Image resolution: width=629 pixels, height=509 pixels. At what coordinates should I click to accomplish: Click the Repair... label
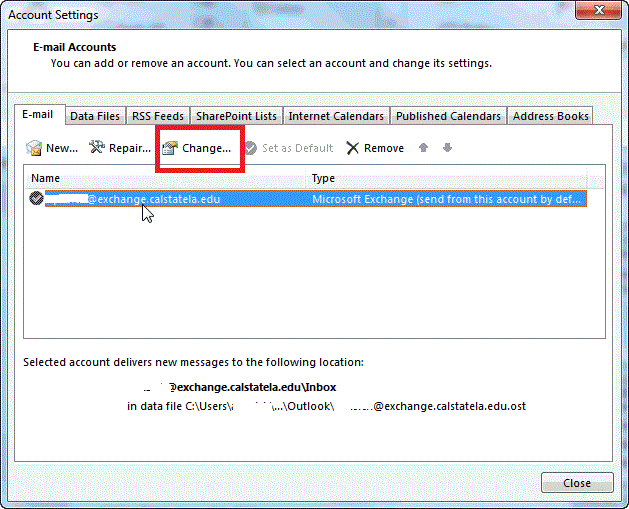(x=130, y=148)
